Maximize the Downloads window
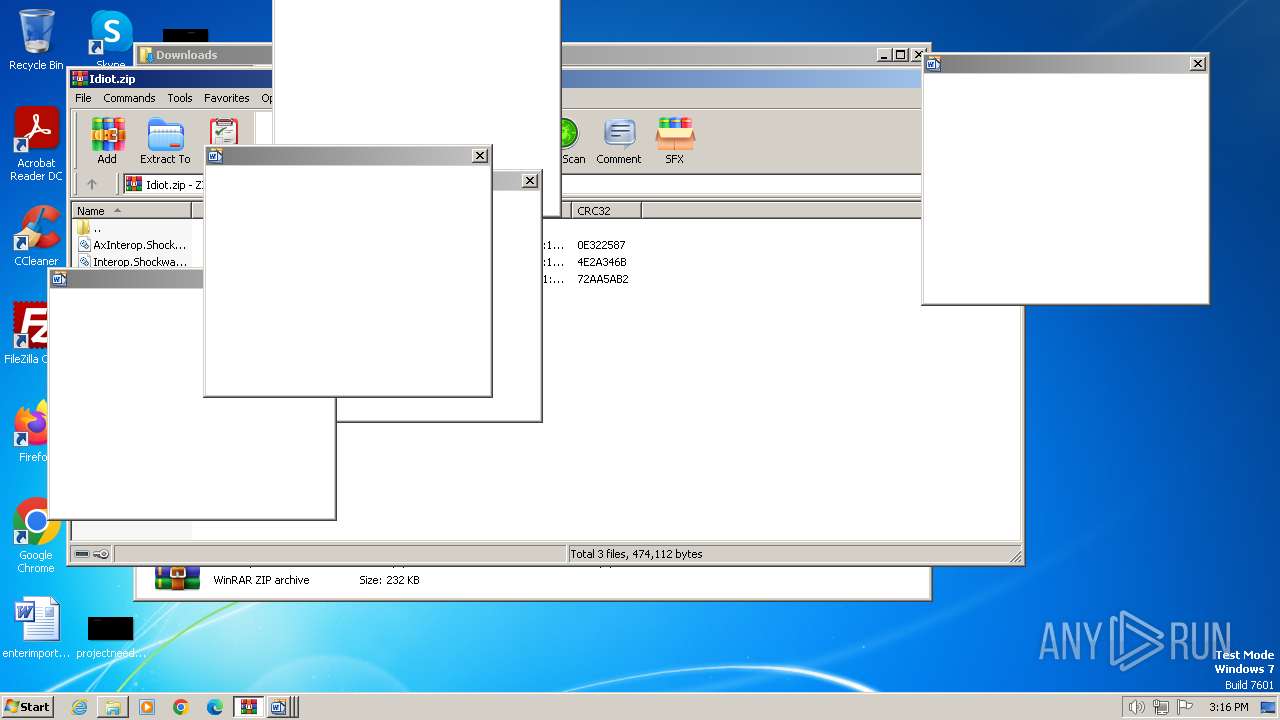Image resolution: width=1280 pixels, height=720 pixels. (900, 55)
